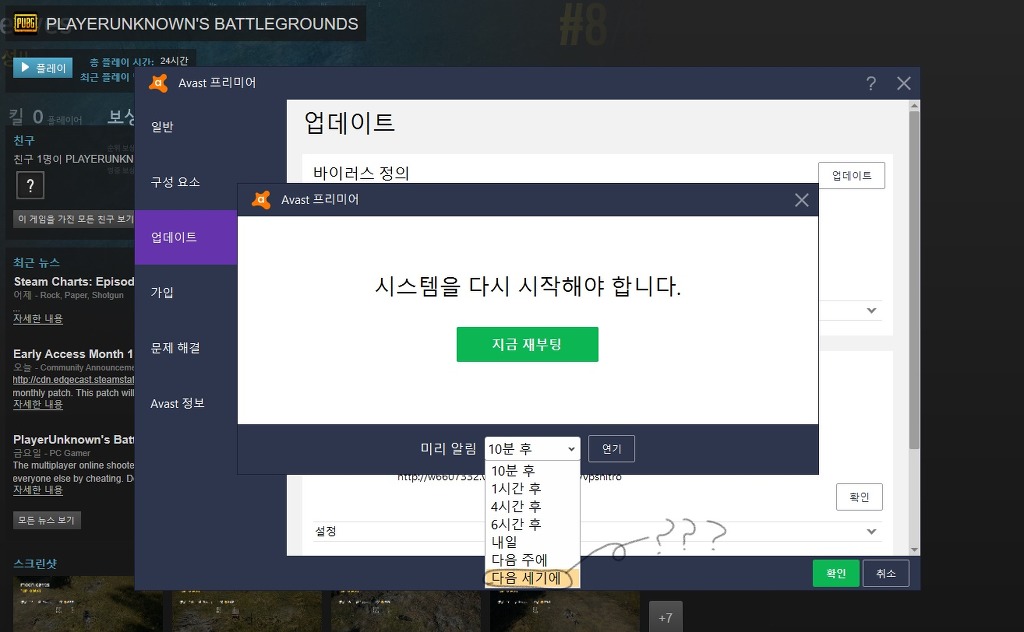
Task: Select the 업데이트 settings tab
Action: click(186, 237)
